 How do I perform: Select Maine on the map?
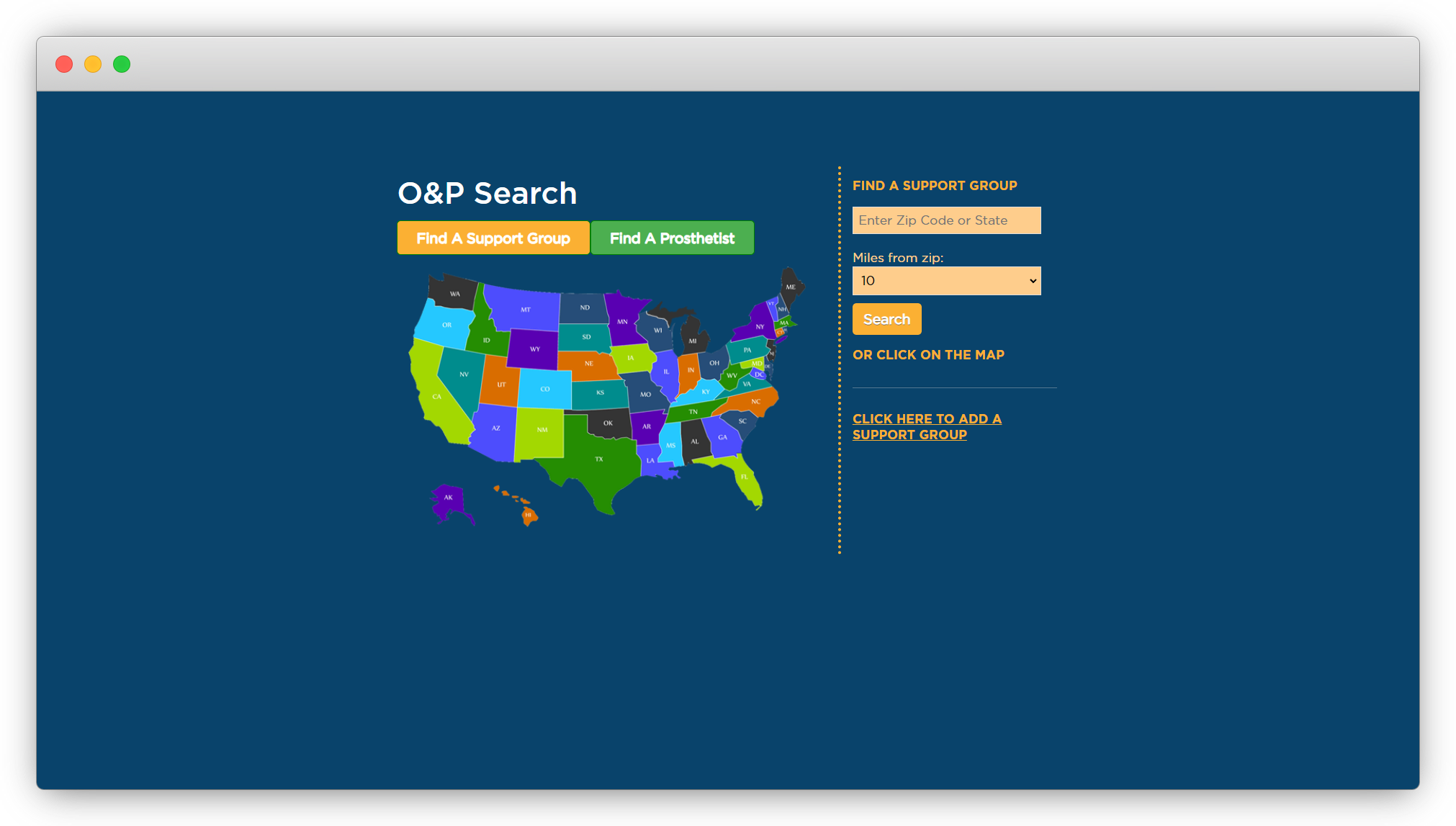point(791,287)
